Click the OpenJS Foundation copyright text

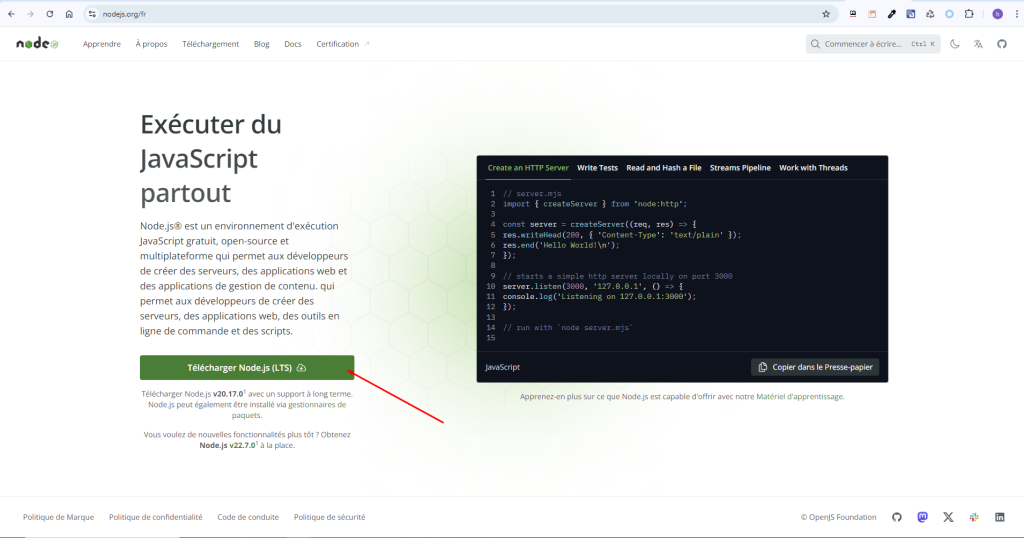click(x=839, y=517)
